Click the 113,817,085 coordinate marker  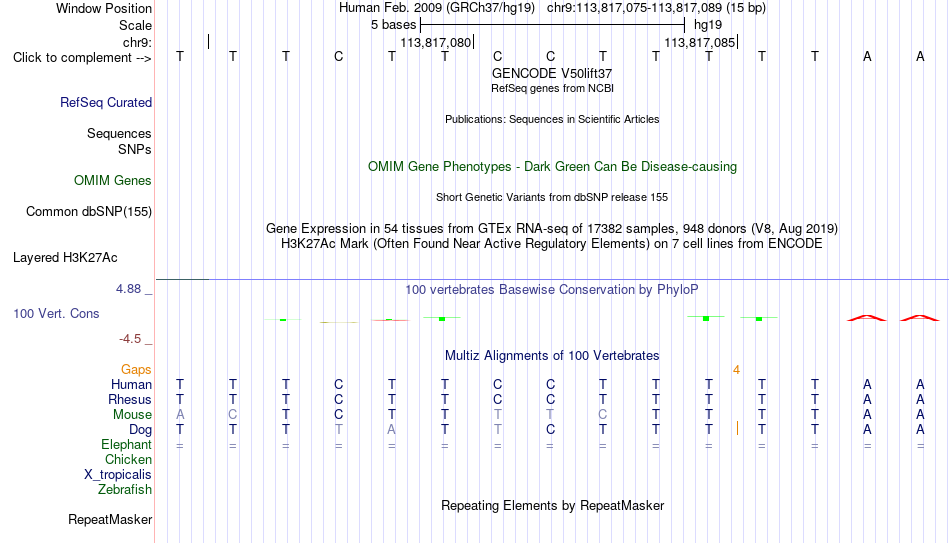pos(700,42)
